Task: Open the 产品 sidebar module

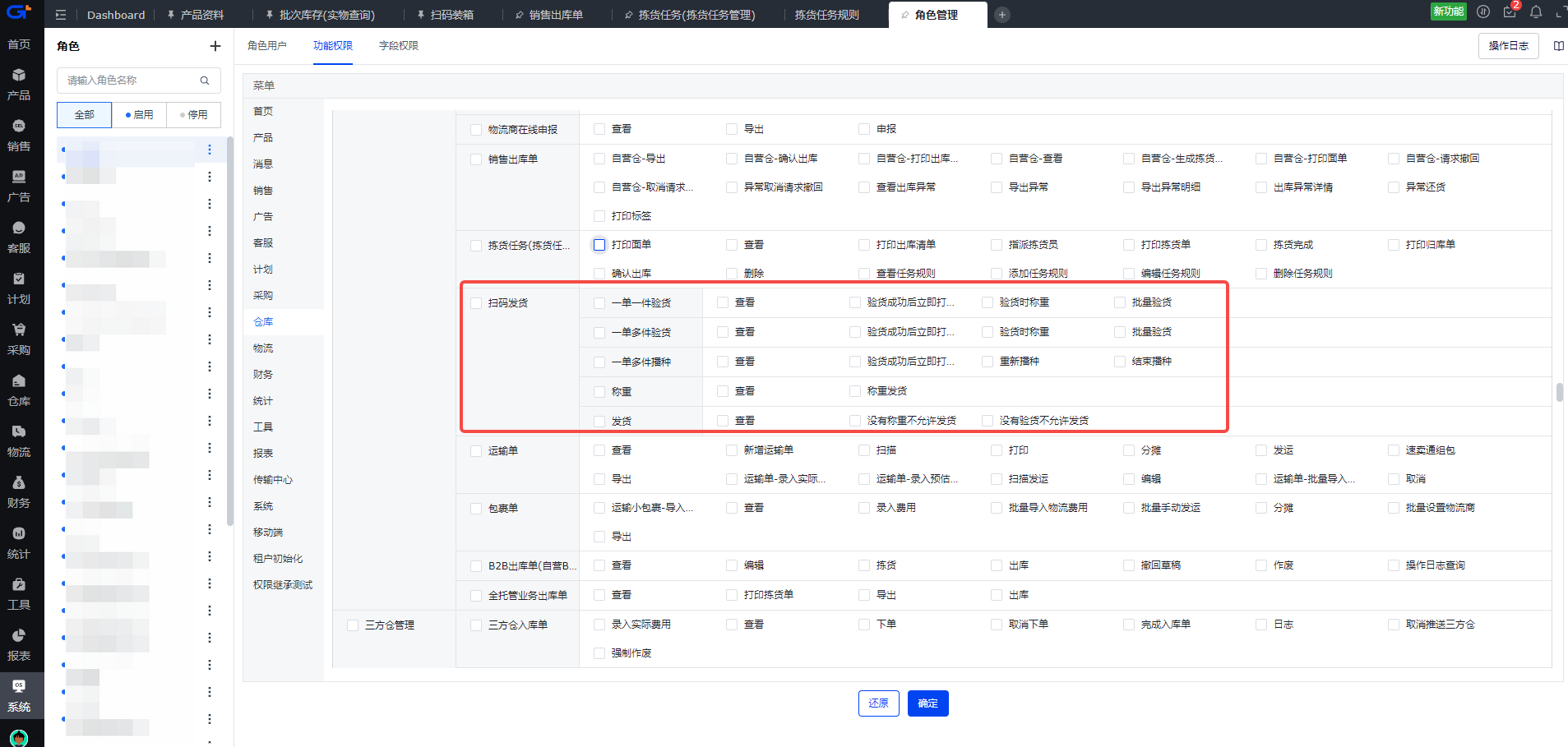Action: click(x=19, y=85)
